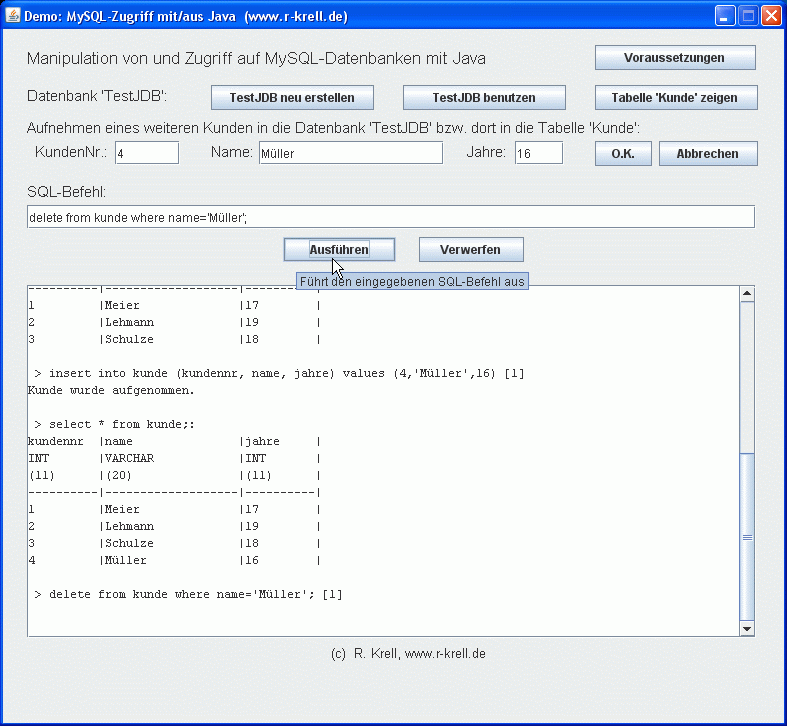Run the SQL command with Ausführen
The width and height of the screenshot is (787, 726).
[x=339, y=249]
